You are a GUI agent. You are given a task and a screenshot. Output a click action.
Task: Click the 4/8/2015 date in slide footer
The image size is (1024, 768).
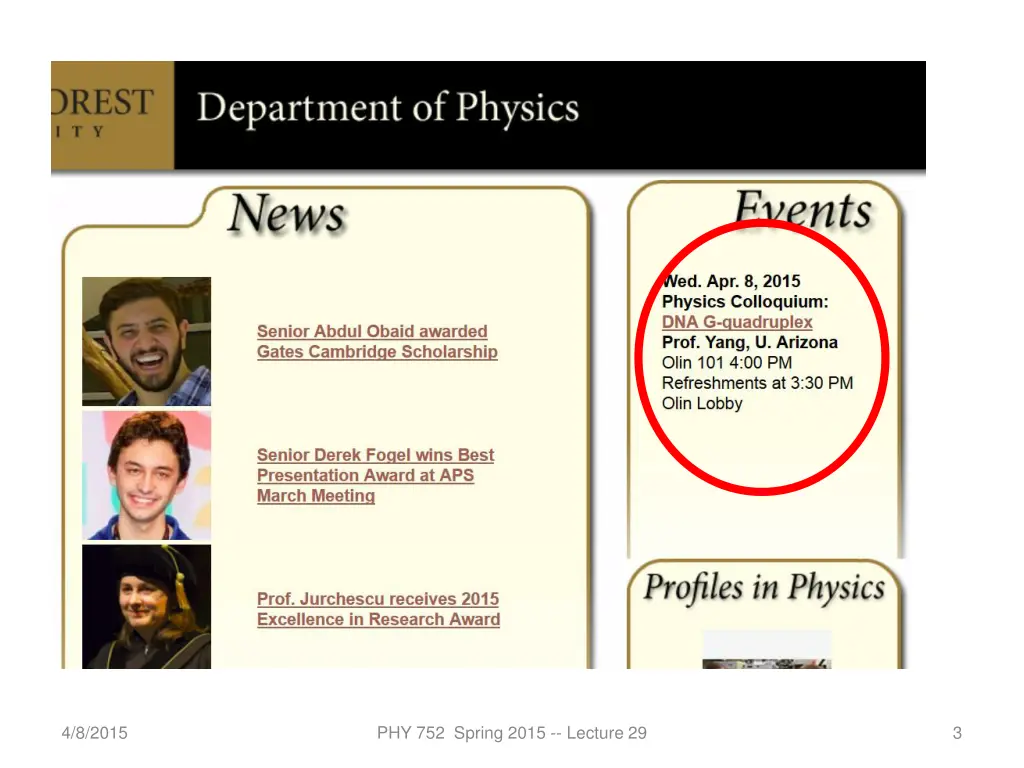click(x=94, y=733)
